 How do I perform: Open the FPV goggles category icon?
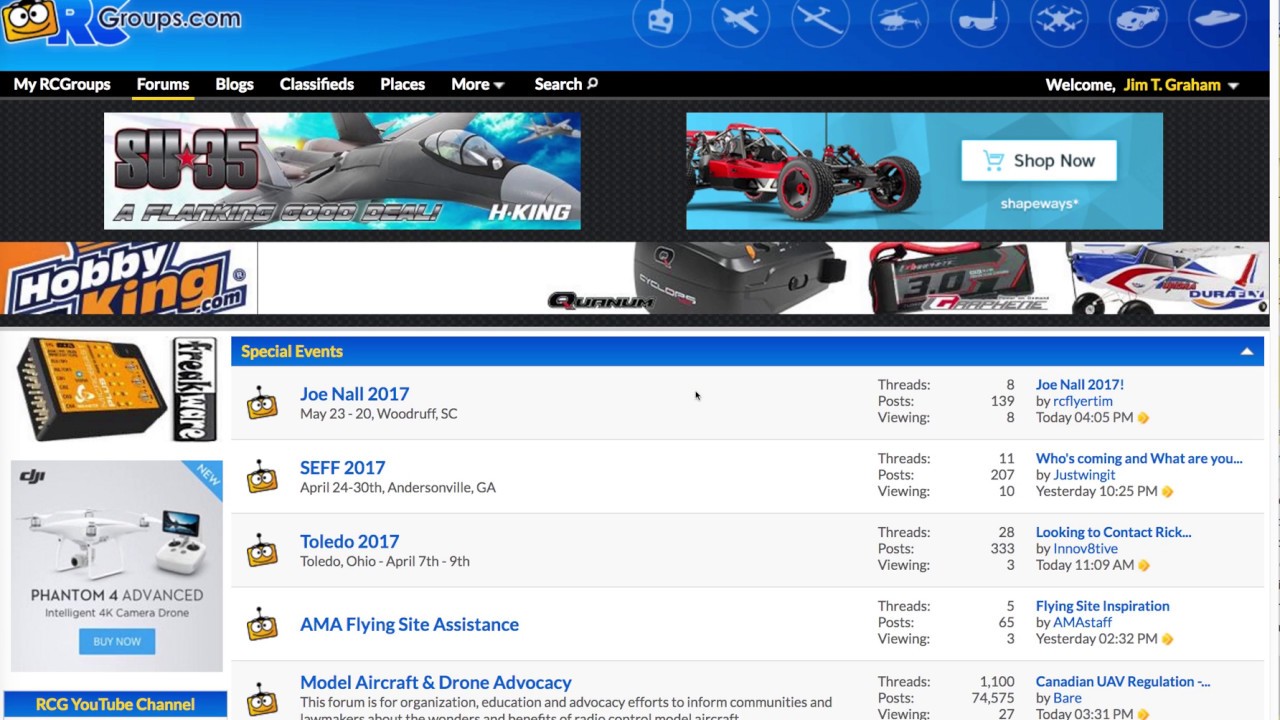point(979,21)
